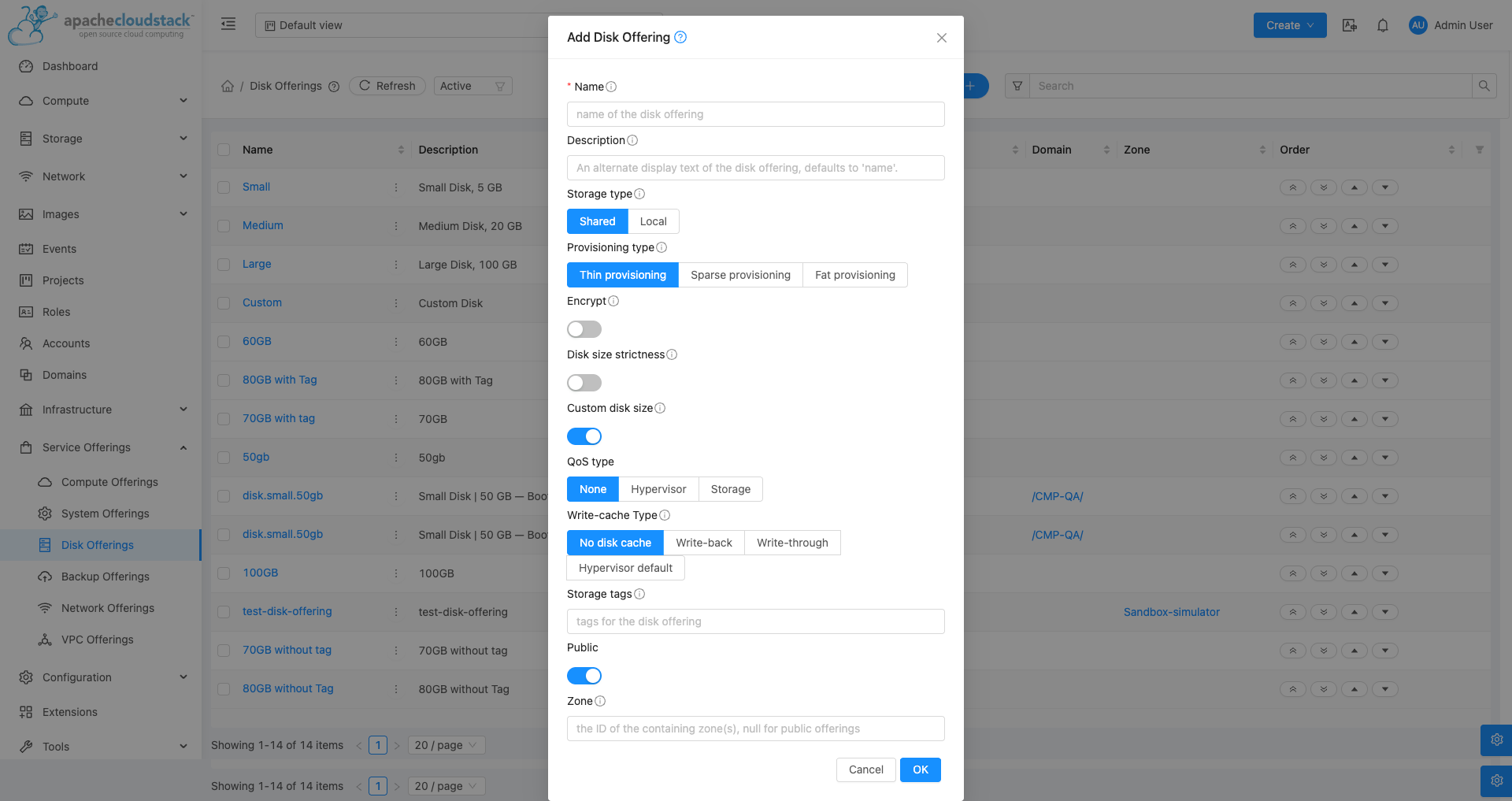Click the help icon beside Add Disk Offering title
Image resolution: width=1512 pixels, height=801 pixels.
point(680,37)
